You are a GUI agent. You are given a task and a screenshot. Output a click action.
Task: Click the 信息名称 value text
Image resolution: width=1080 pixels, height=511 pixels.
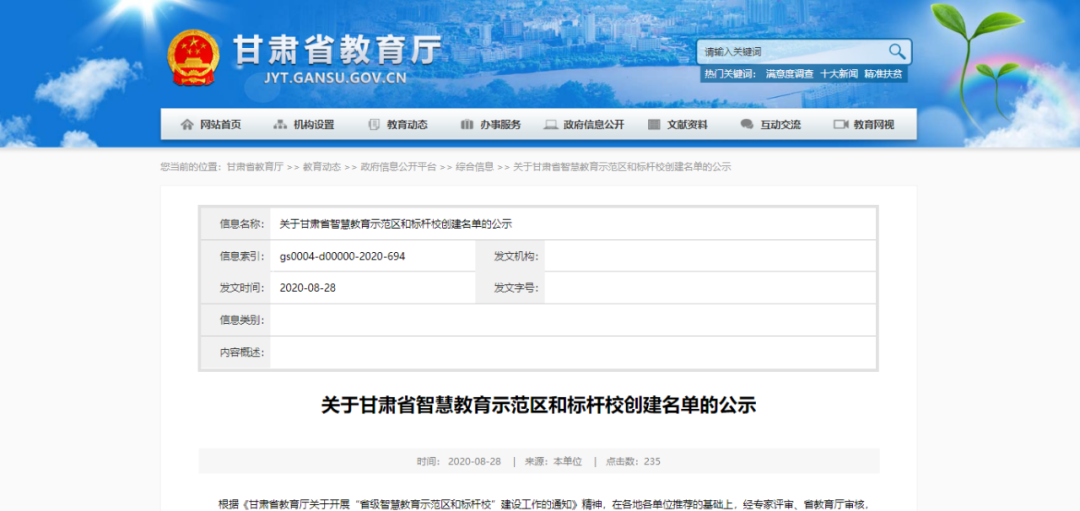[x=396, y=224]
